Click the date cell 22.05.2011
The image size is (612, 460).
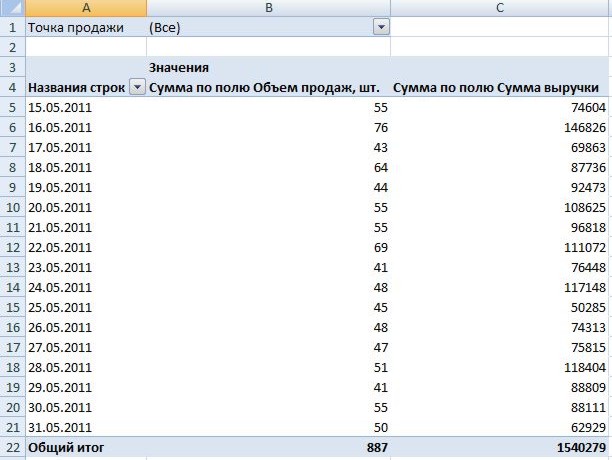[x=60, y=247]
